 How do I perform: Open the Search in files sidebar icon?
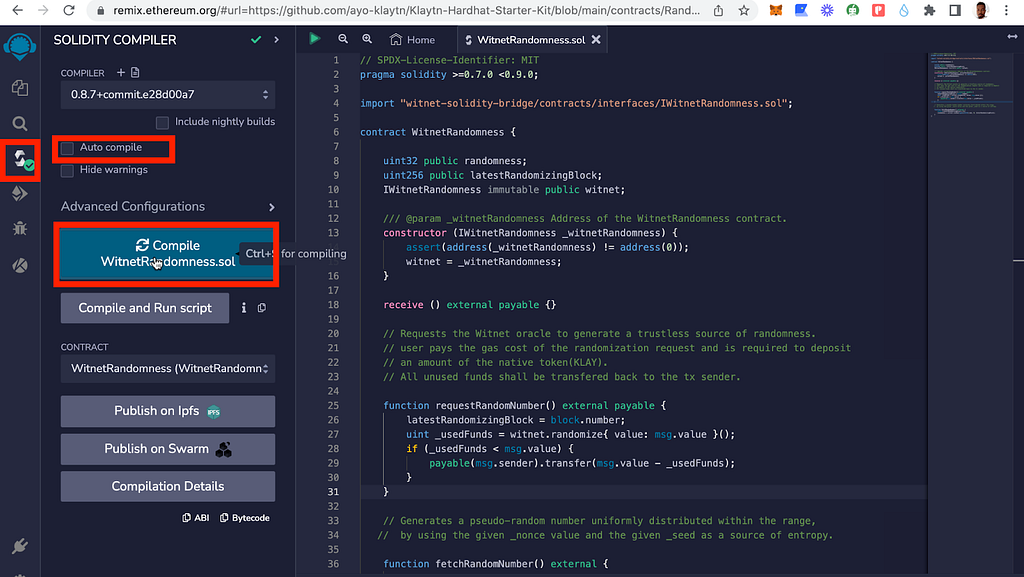(20, 123)
